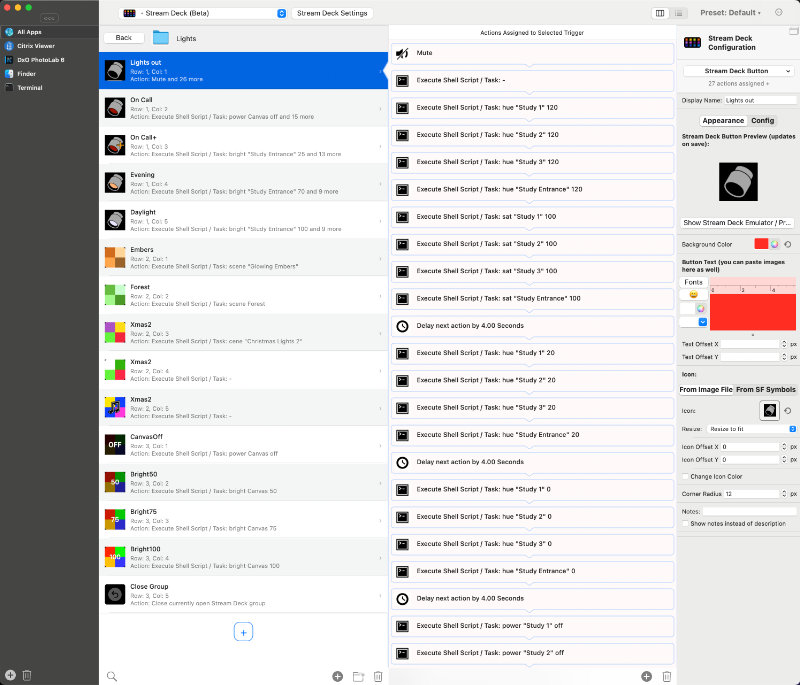
Task: Enable the Change Icon Color checkbox
Action: pyautogui.click(x=685, y=476)
